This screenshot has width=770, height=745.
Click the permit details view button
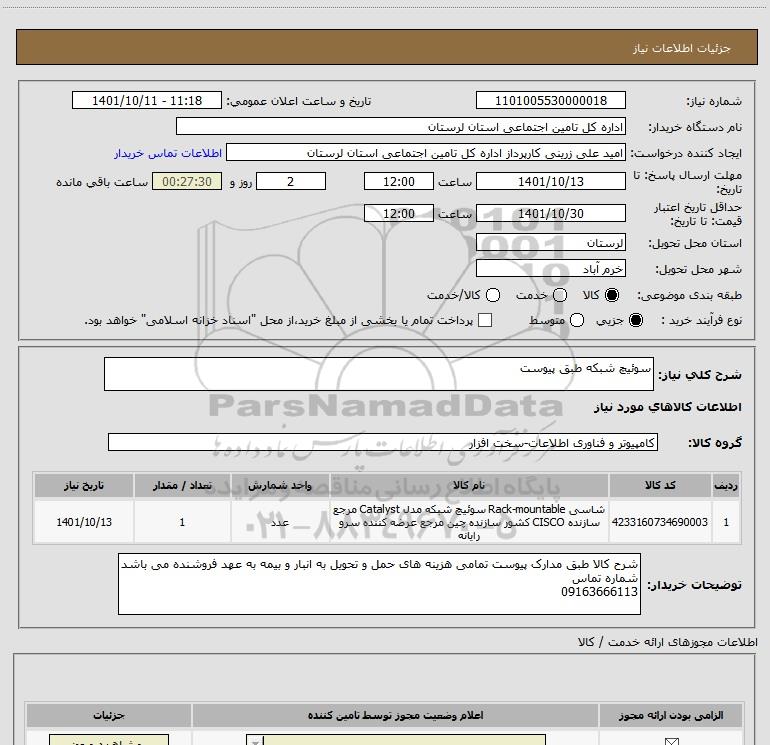point(109,741)
